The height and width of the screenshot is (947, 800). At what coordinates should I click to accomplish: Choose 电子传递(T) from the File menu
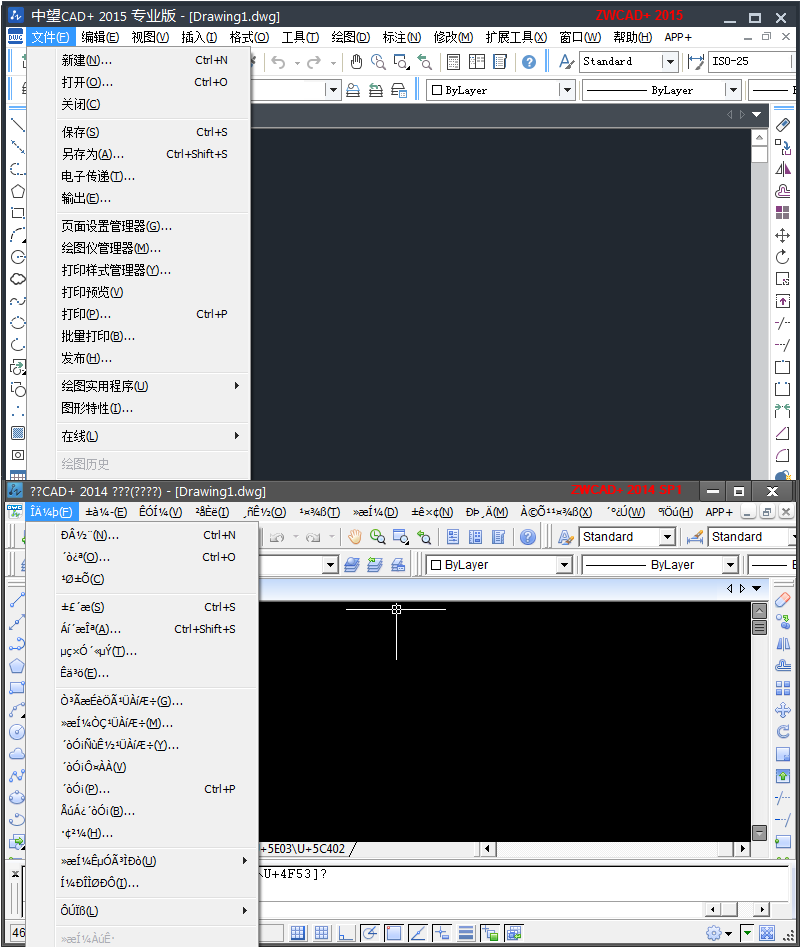[152, 176]
